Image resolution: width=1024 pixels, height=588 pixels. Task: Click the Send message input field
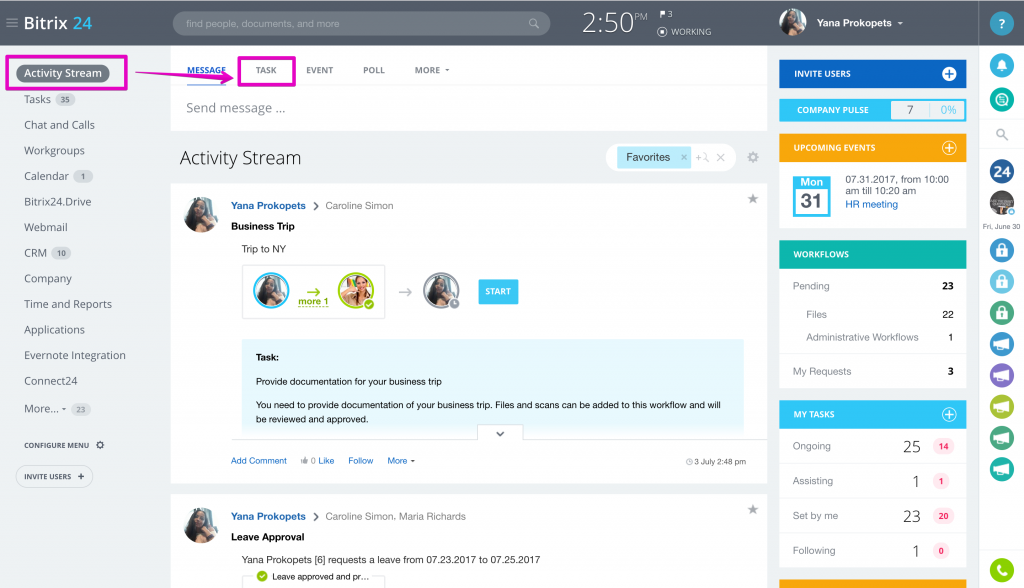click(x=469, y=108)
